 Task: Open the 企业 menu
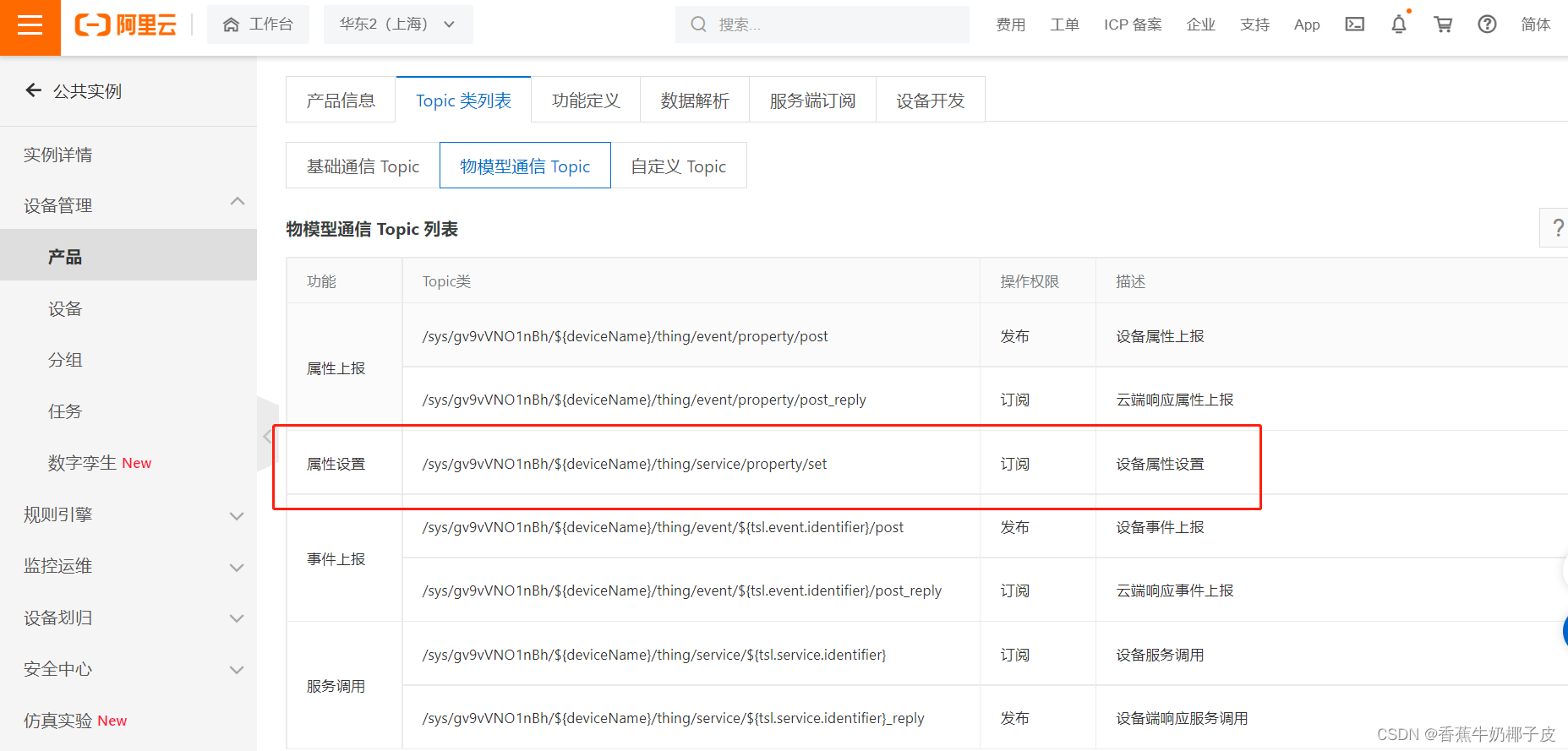coord(1200,24)
